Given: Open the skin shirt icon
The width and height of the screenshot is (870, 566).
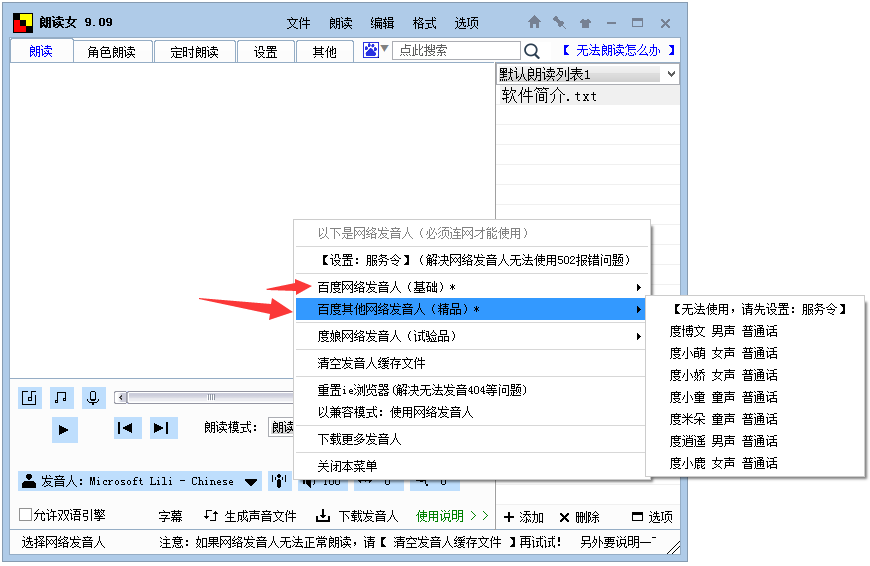Looking at the screenshot, I should click(585, 23).
